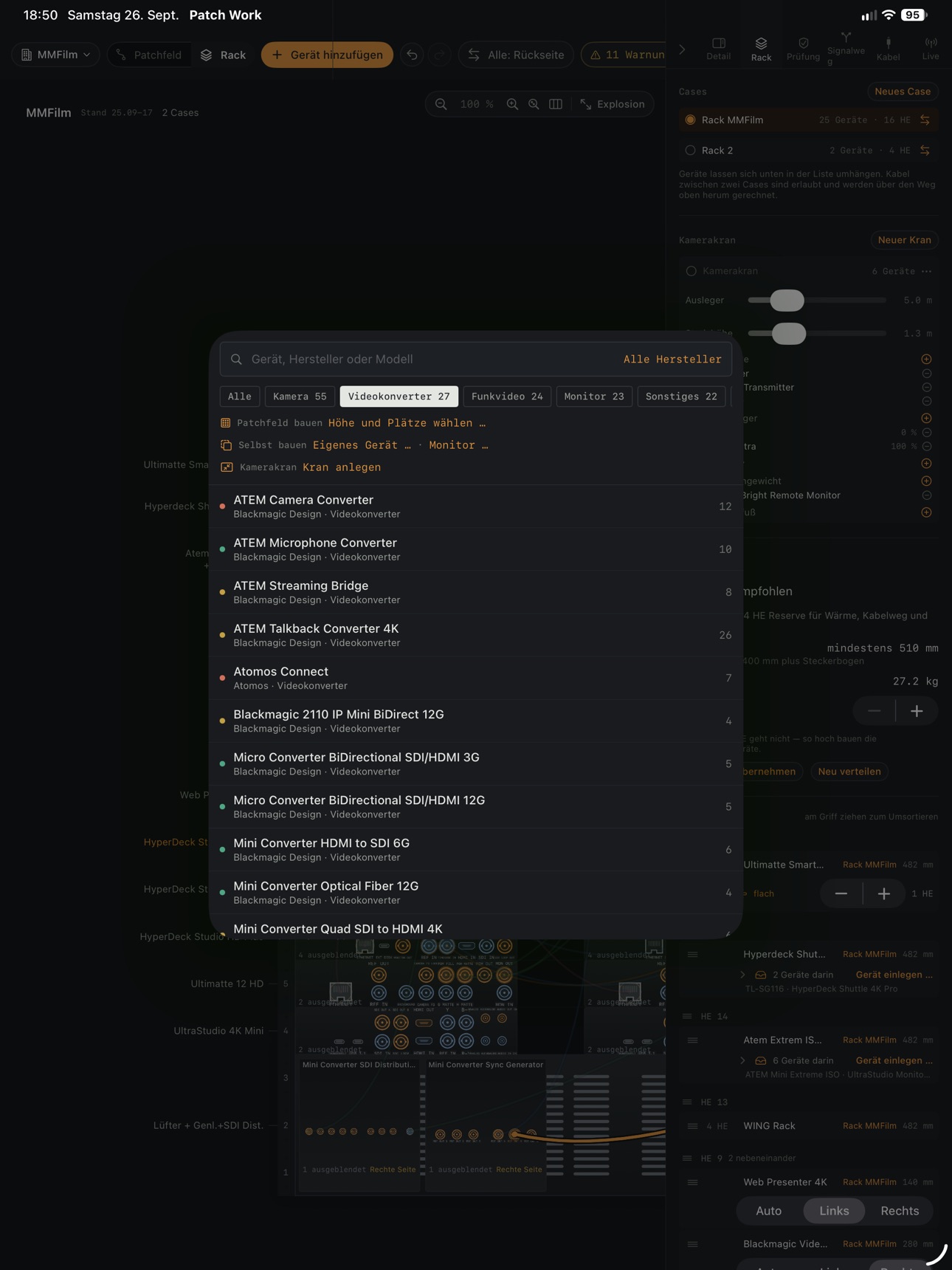Click the Neues Case button
The image size is (952, 1270).
click(903, 92)
